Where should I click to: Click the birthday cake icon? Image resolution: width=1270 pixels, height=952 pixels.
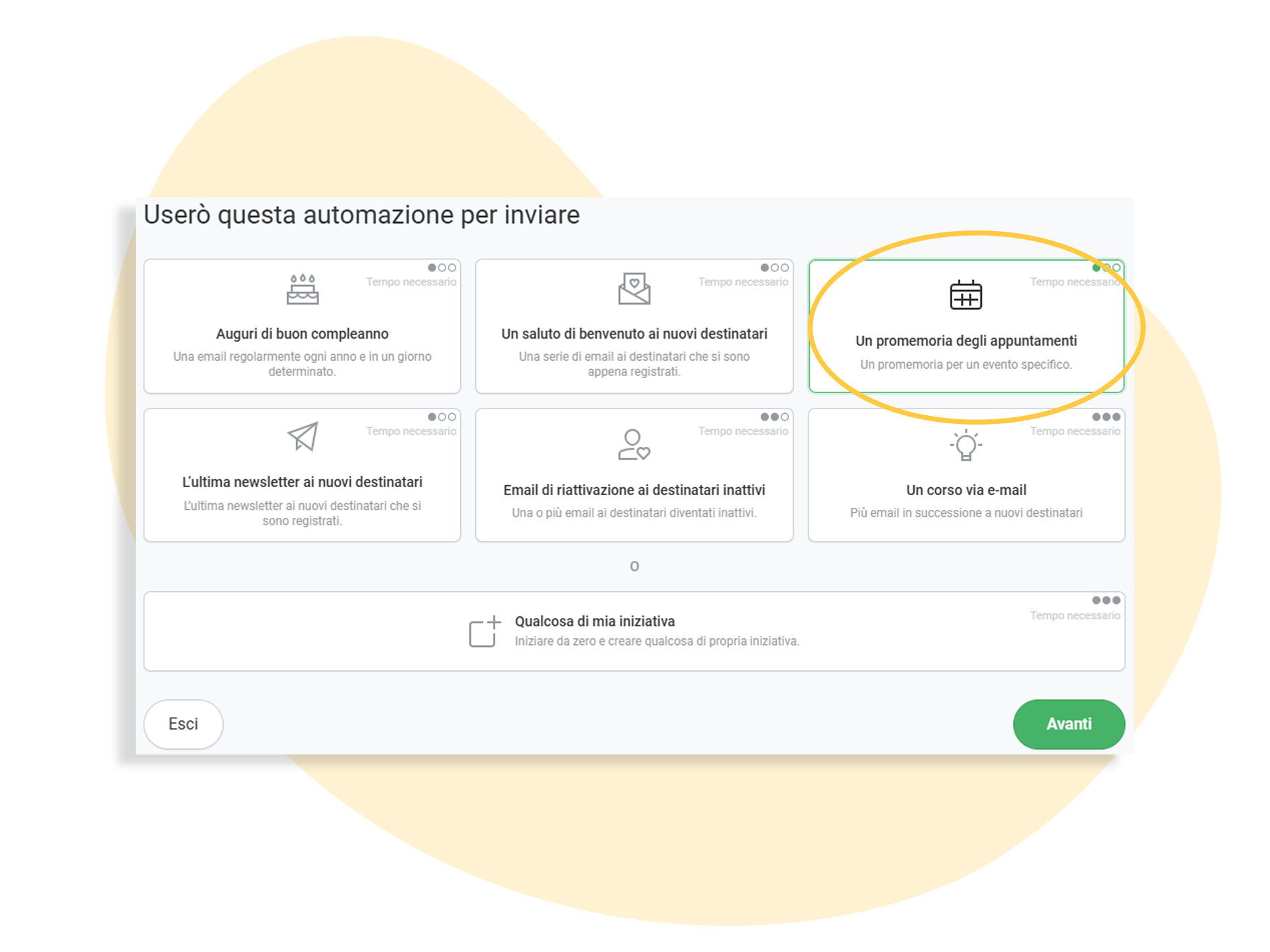click(x=302, y=290)
